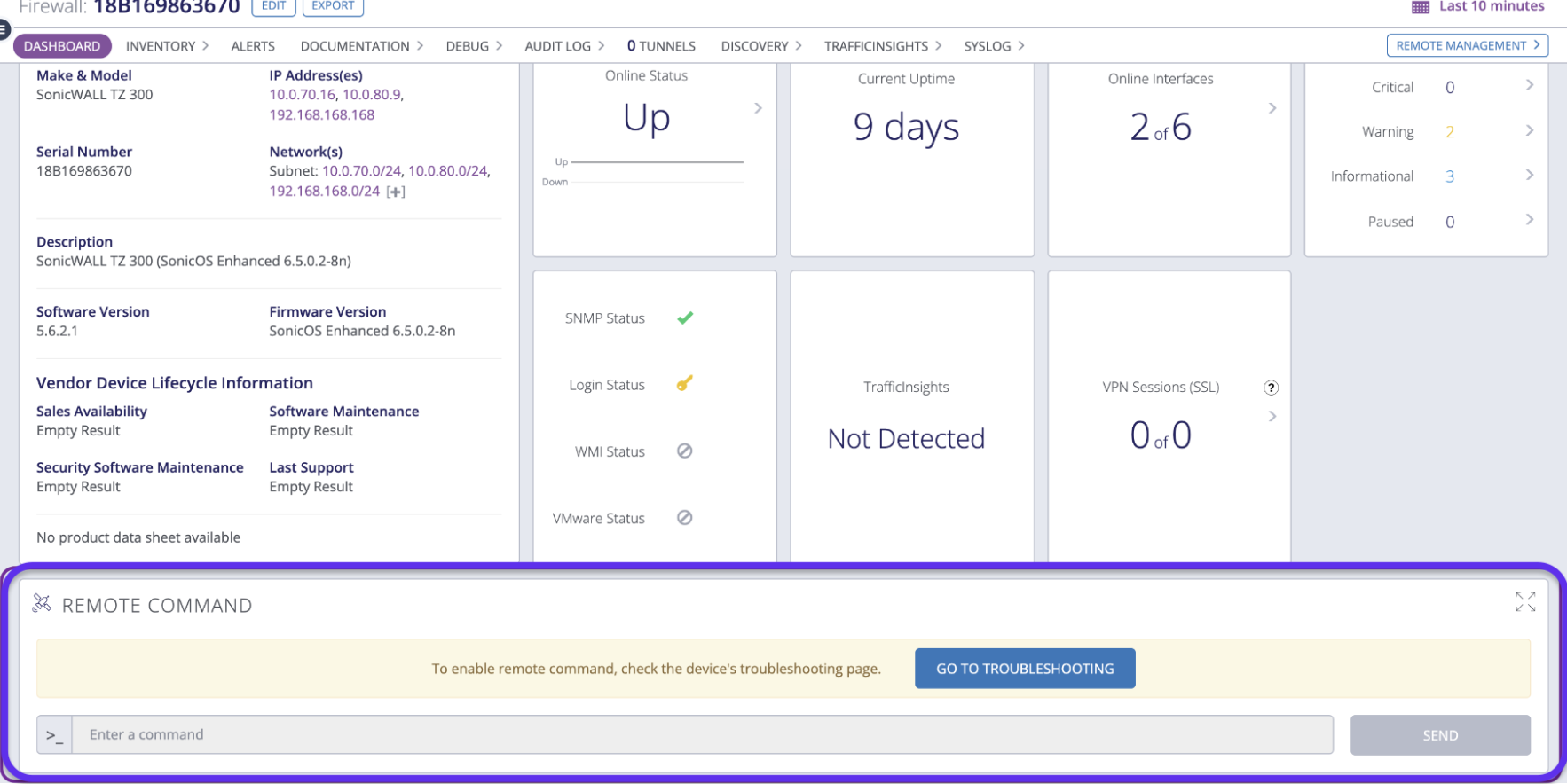
Task: Click the '9 days' uptime value
Action: pos(906,127)
